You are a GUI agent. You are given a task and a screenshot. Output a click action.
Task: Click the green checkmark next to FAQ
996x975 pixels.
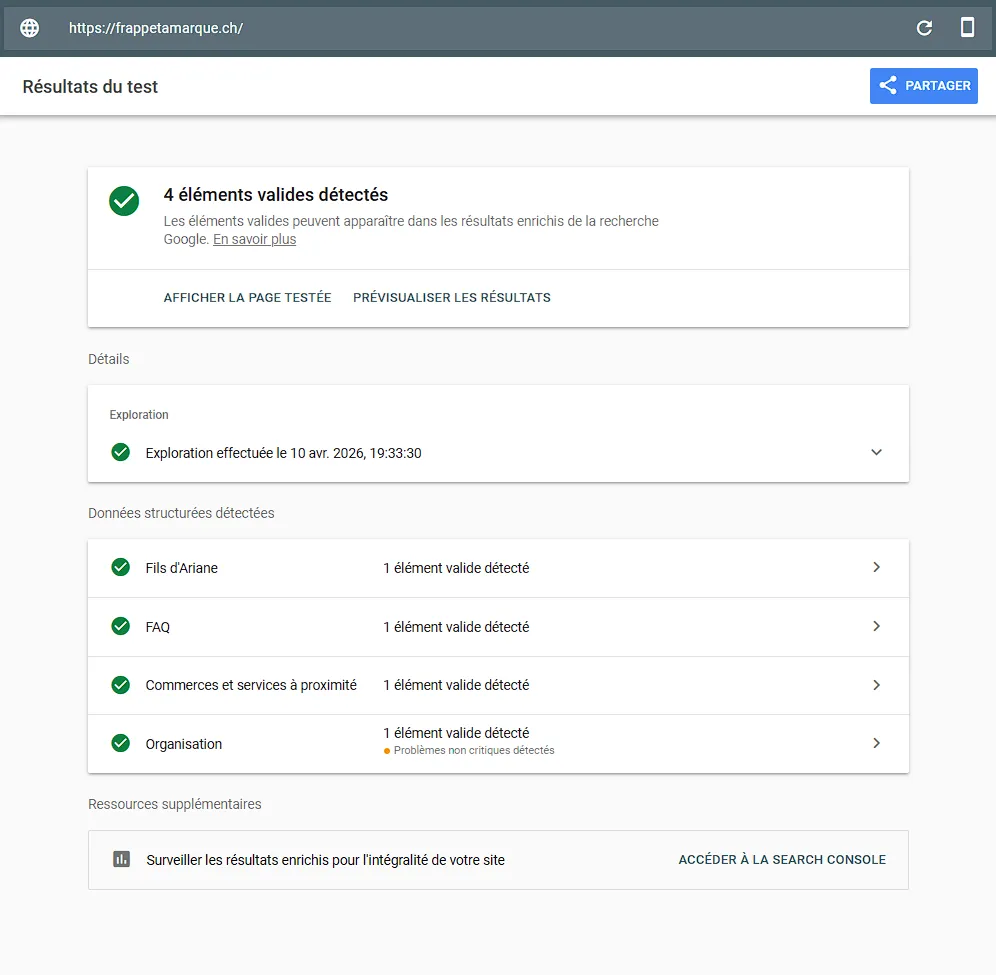(x=120, y=626)
